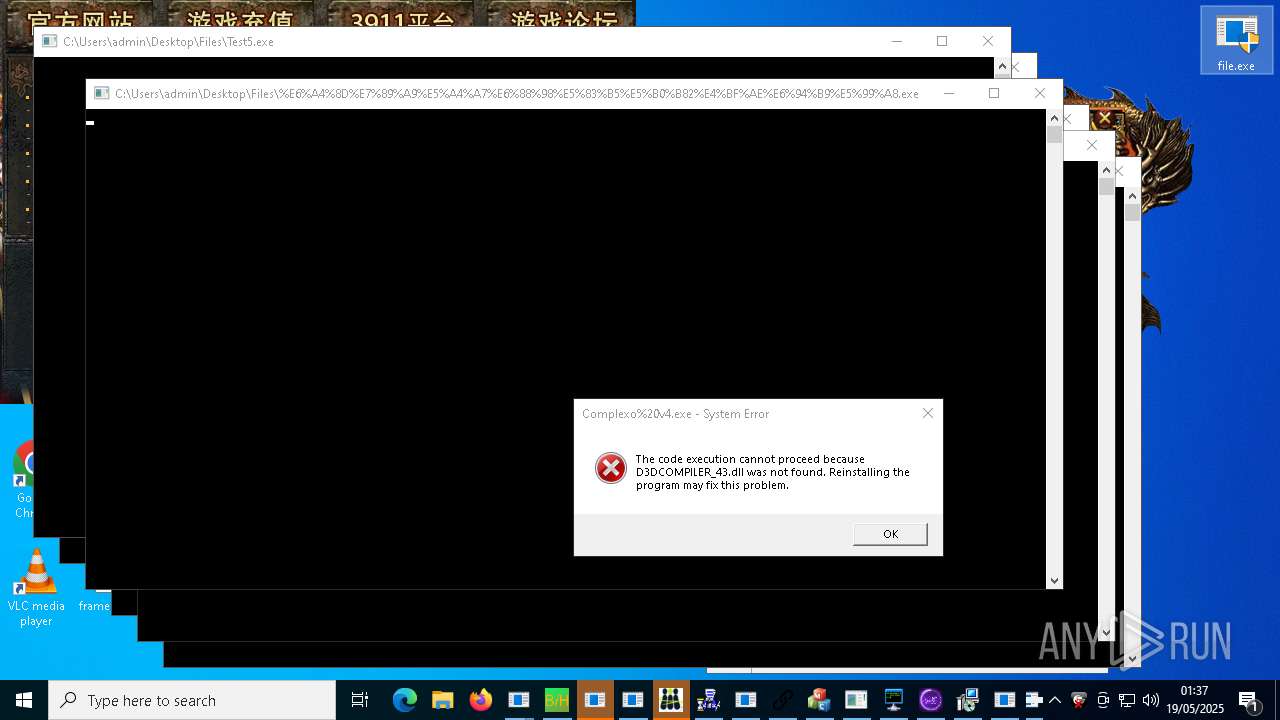Select the VLC media player desktop icon
This screenshot has height=720, width=1280.
[x=36, y=588]
